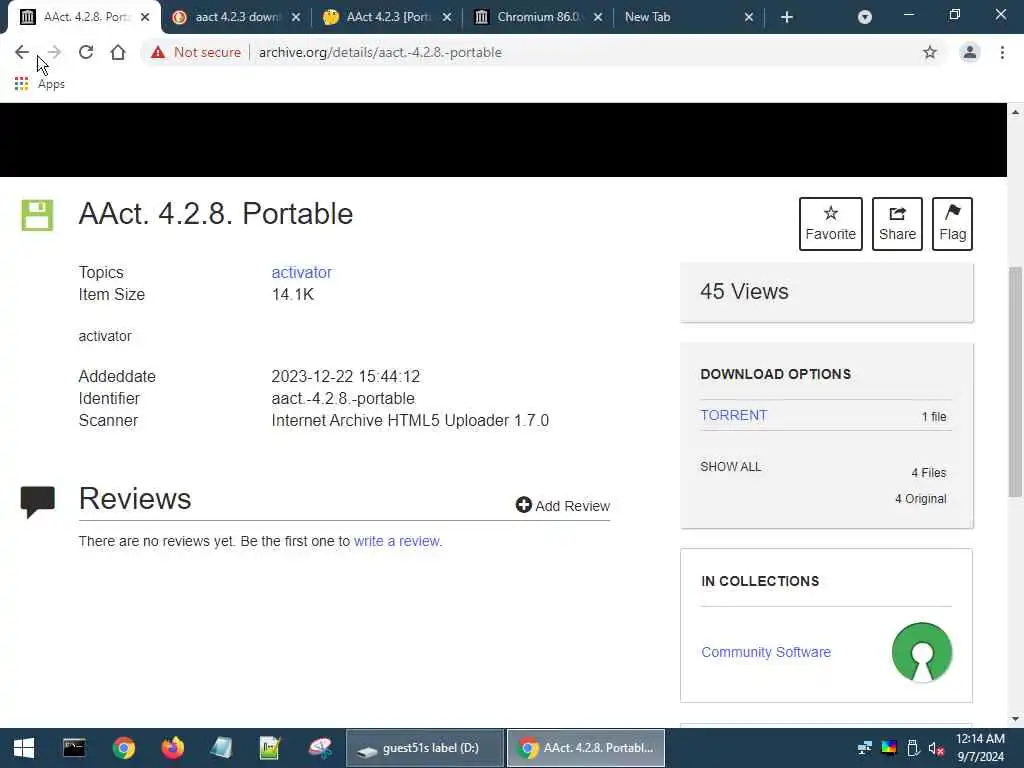
Task: Close the Chromium 86.0 tab
Action: tap(598, 18)
